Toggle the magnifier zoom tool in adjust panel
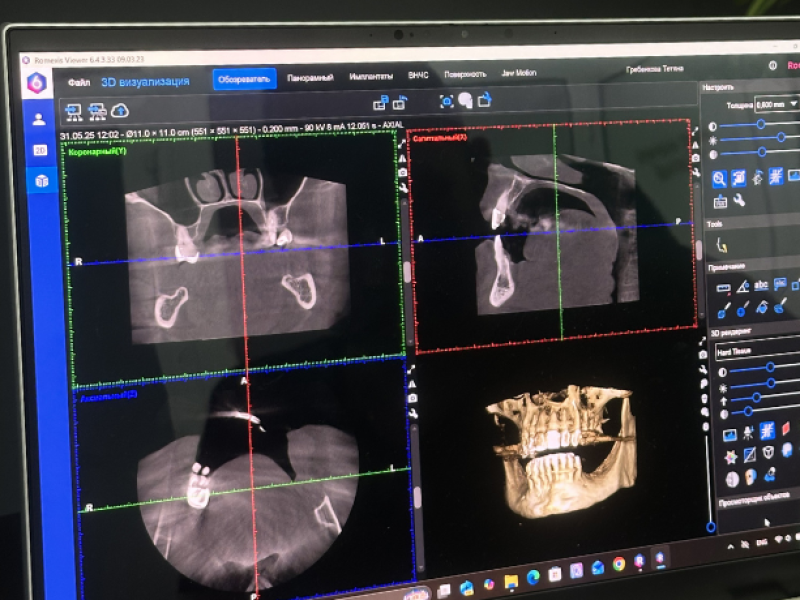Image resolution: width=800 pixels, height=600 pixels. point(719,179)
